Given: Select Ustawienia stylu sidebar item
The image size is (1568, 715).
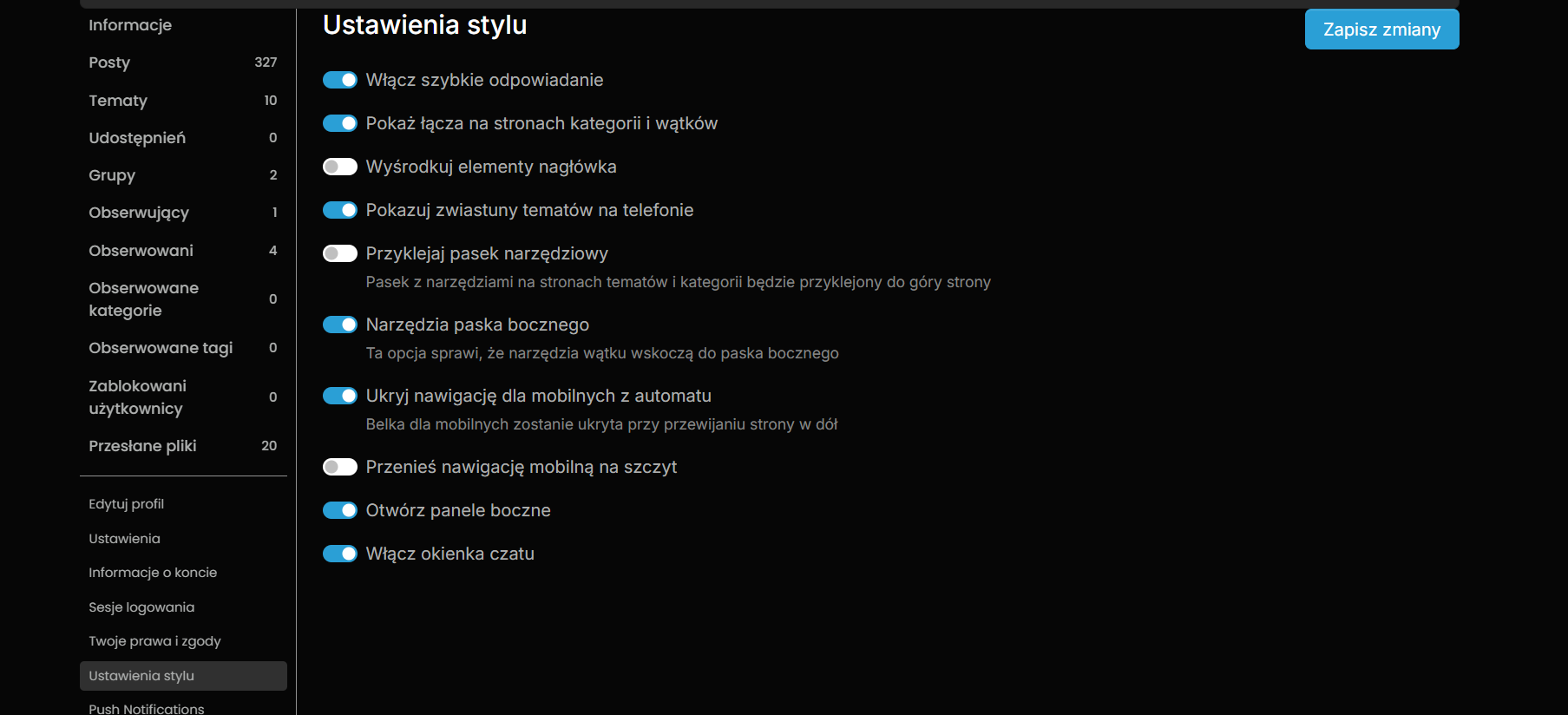Looking at the screenshot, I should [141, 676].
